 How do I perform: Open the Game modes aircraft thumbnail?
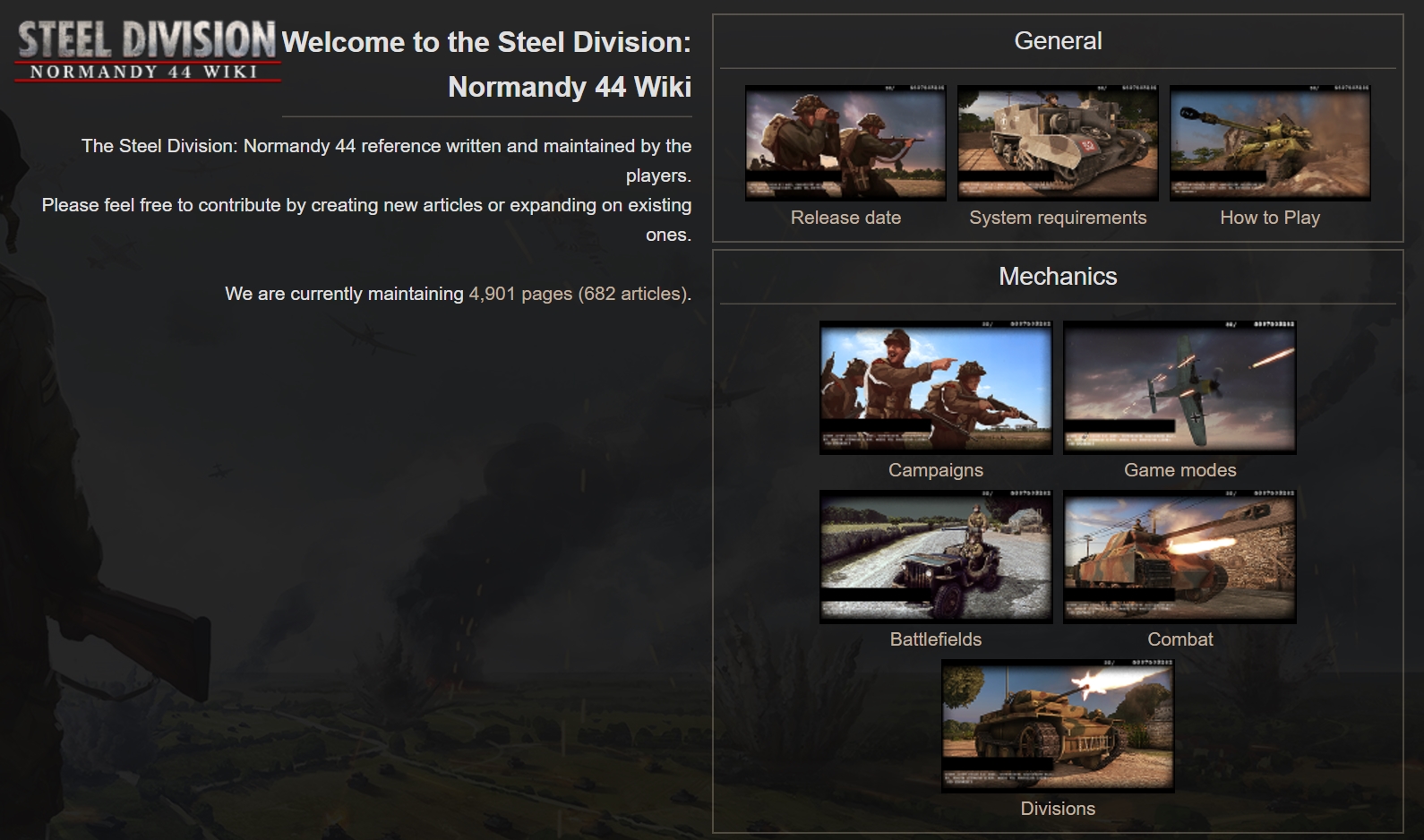(x=1180, y=387)
